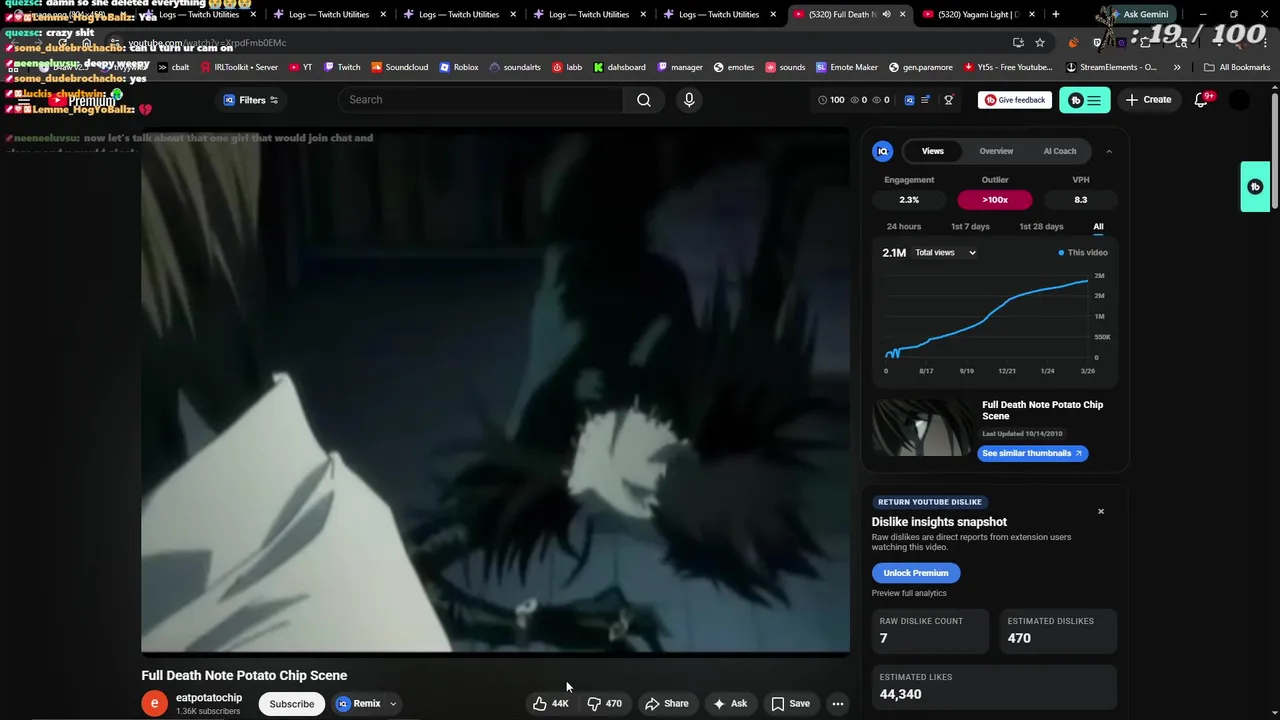Click the vidIQ logo in stats panel
Screen dimensions: 1280x720
tap(882, 151)
